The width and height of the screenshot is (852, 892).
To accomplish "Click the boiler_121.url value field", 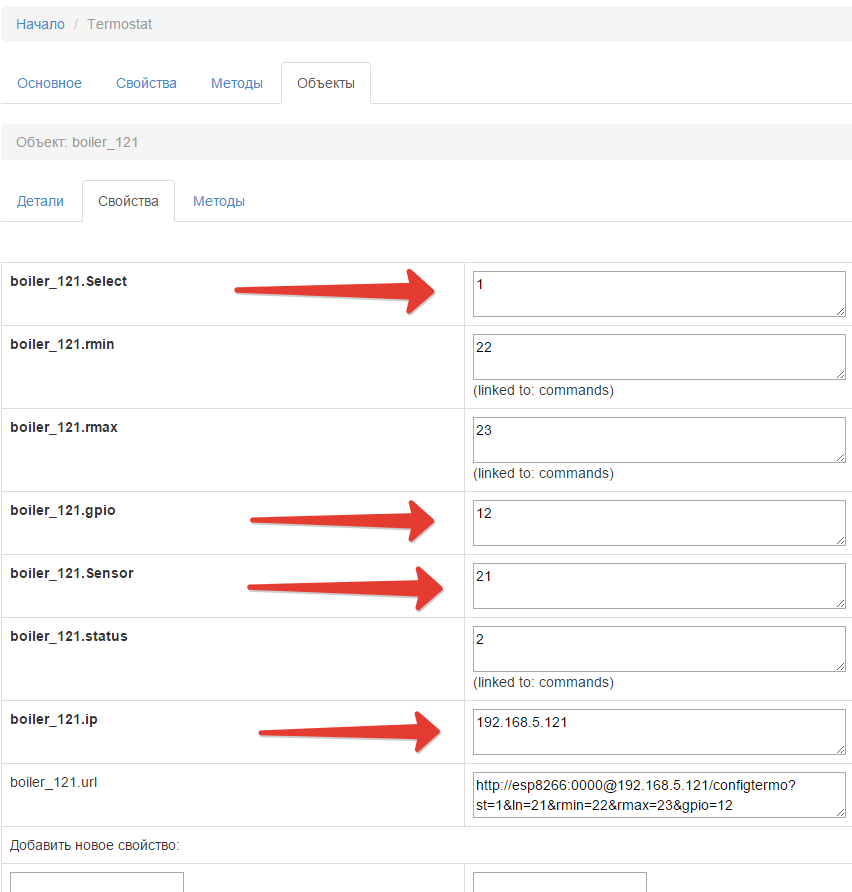I will tap(659, 795).
